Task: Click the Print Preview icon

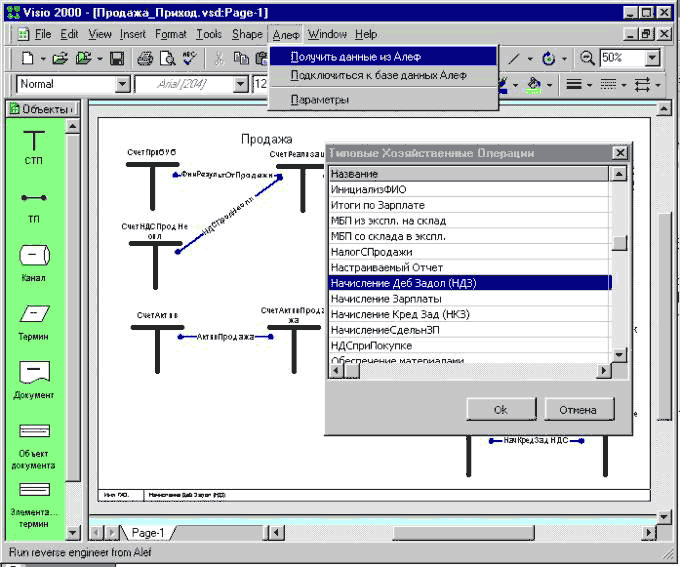Action: pyautogui.click(x=167, y=58)
